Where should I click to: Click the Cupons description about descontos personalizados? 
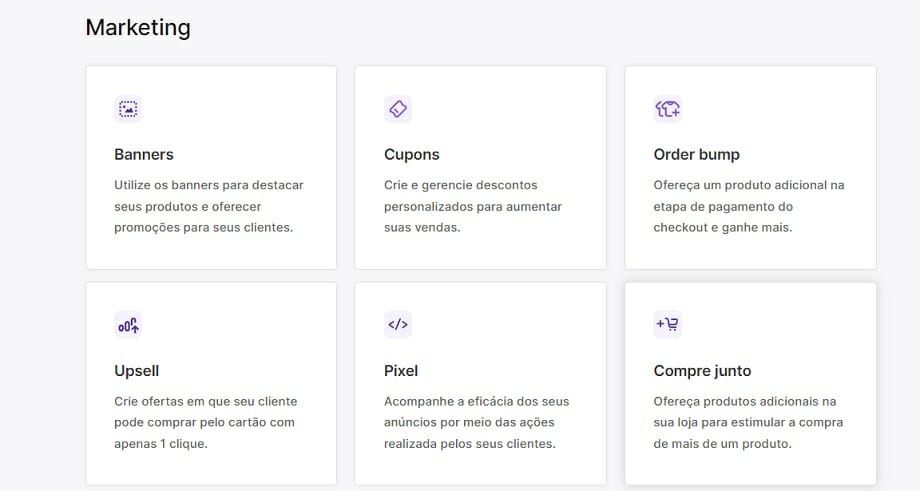pos(473,206)
